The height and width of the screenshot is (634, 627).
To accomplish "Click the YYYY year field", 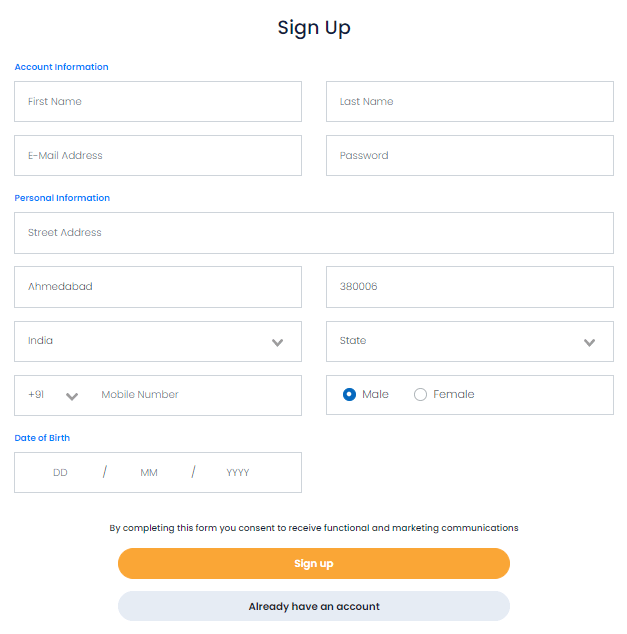I will tap(238, 473).
